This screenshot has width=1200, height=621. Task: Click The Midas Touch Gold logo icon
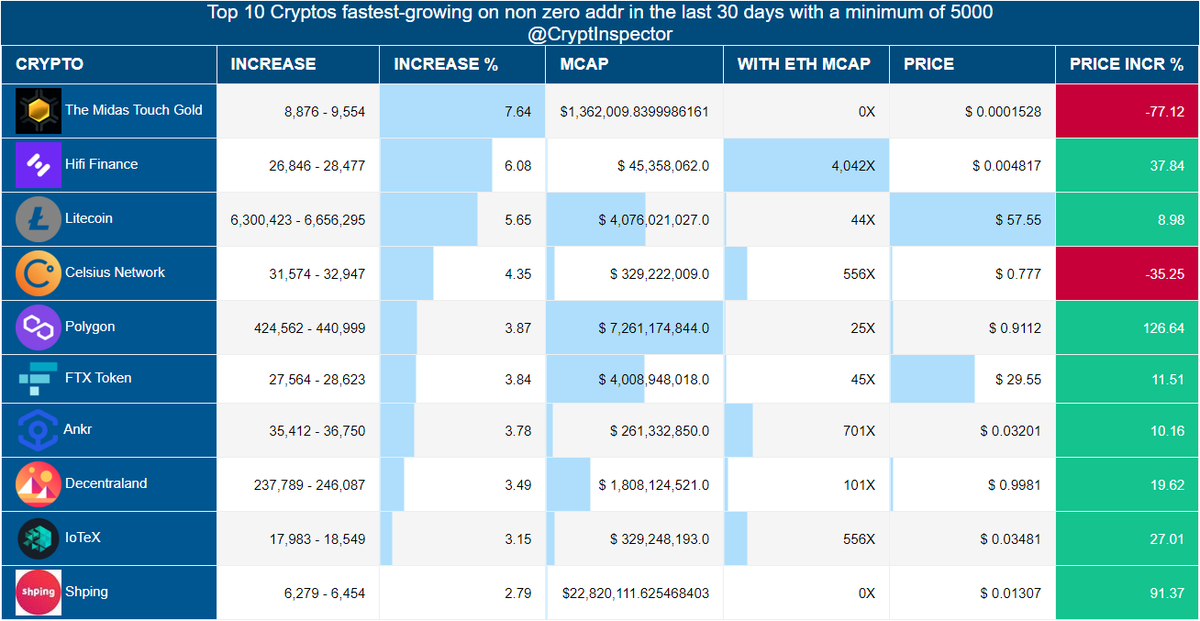click(39, 111)
